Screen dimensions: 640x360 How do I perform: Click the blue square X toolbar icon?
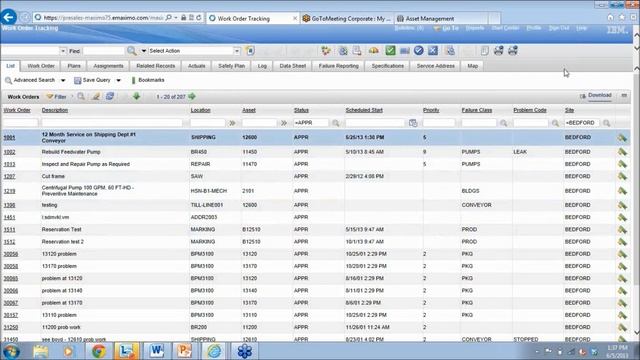pyautogui.click(x=433, y=51)
